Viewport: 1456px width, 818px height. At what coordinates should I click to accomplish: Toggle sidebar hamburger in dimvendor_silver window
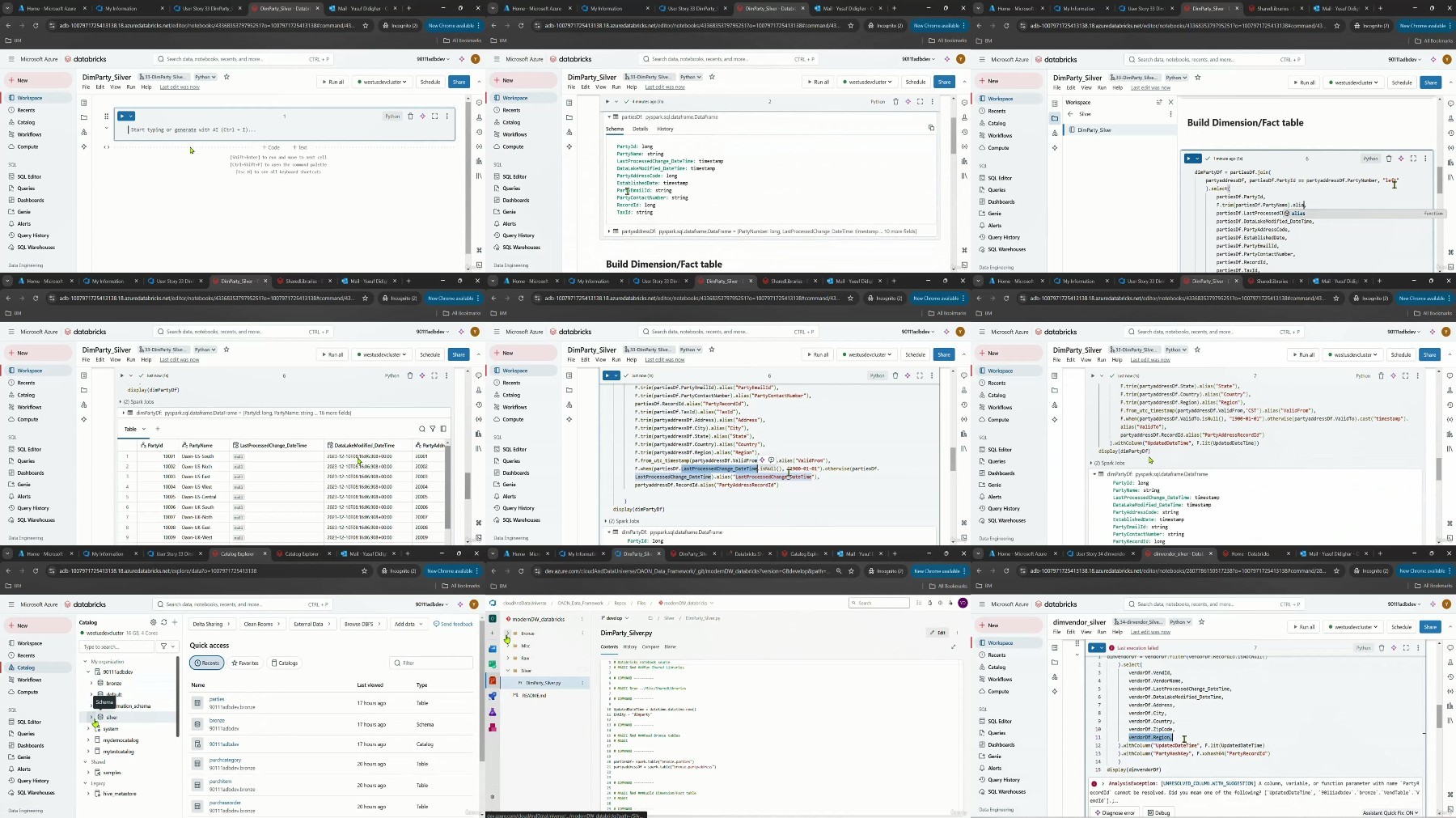click(x=981, y=604)
